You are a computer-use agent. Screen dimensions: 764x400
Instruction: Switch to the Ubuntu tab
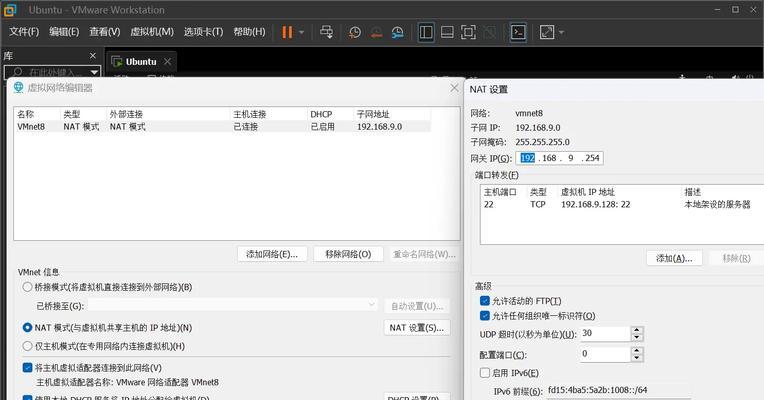(x=141, y=62)
